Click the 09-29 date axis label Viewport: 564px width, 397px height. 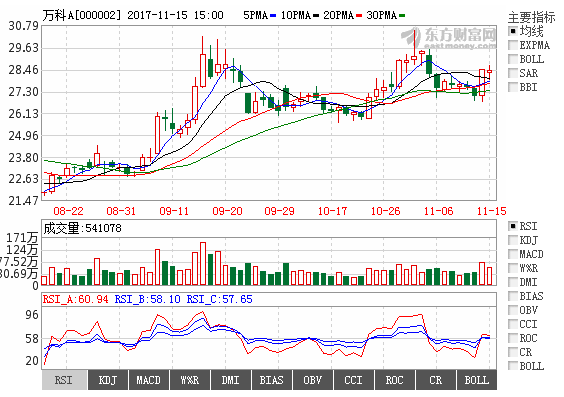coord(279,211)
